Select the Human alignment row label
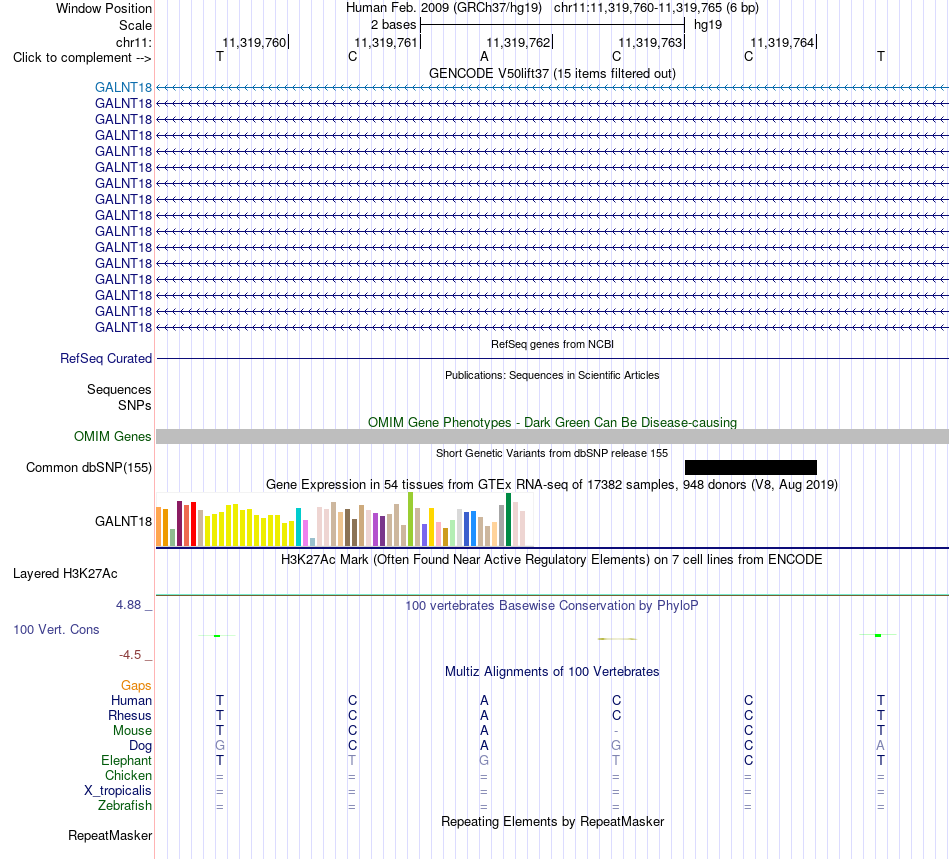The width and height of the screenshot is (950, 859). [x=131, y=700]
